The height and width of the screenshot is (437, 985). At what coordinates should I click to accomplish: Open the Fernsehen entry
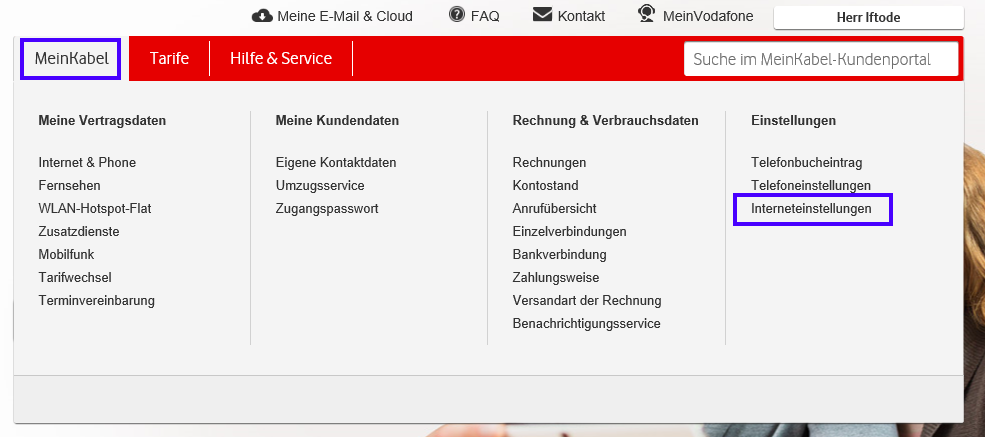69,186
